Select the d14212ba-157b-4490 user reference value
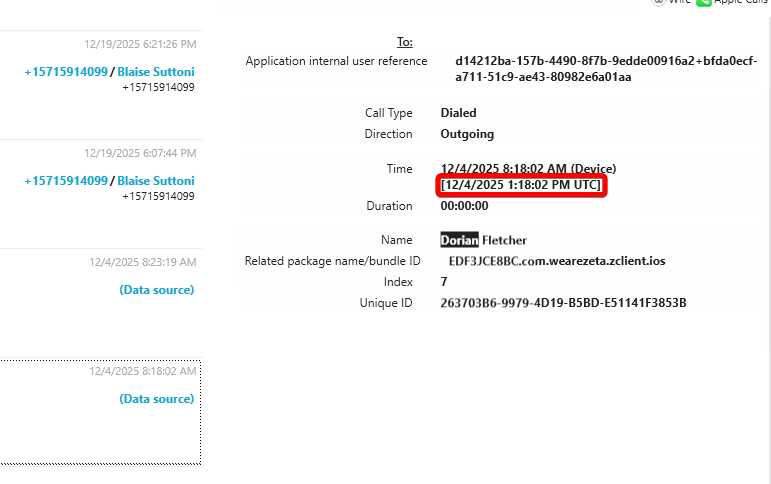This screenshot has height=484, width=771. [x=606, y=69]
